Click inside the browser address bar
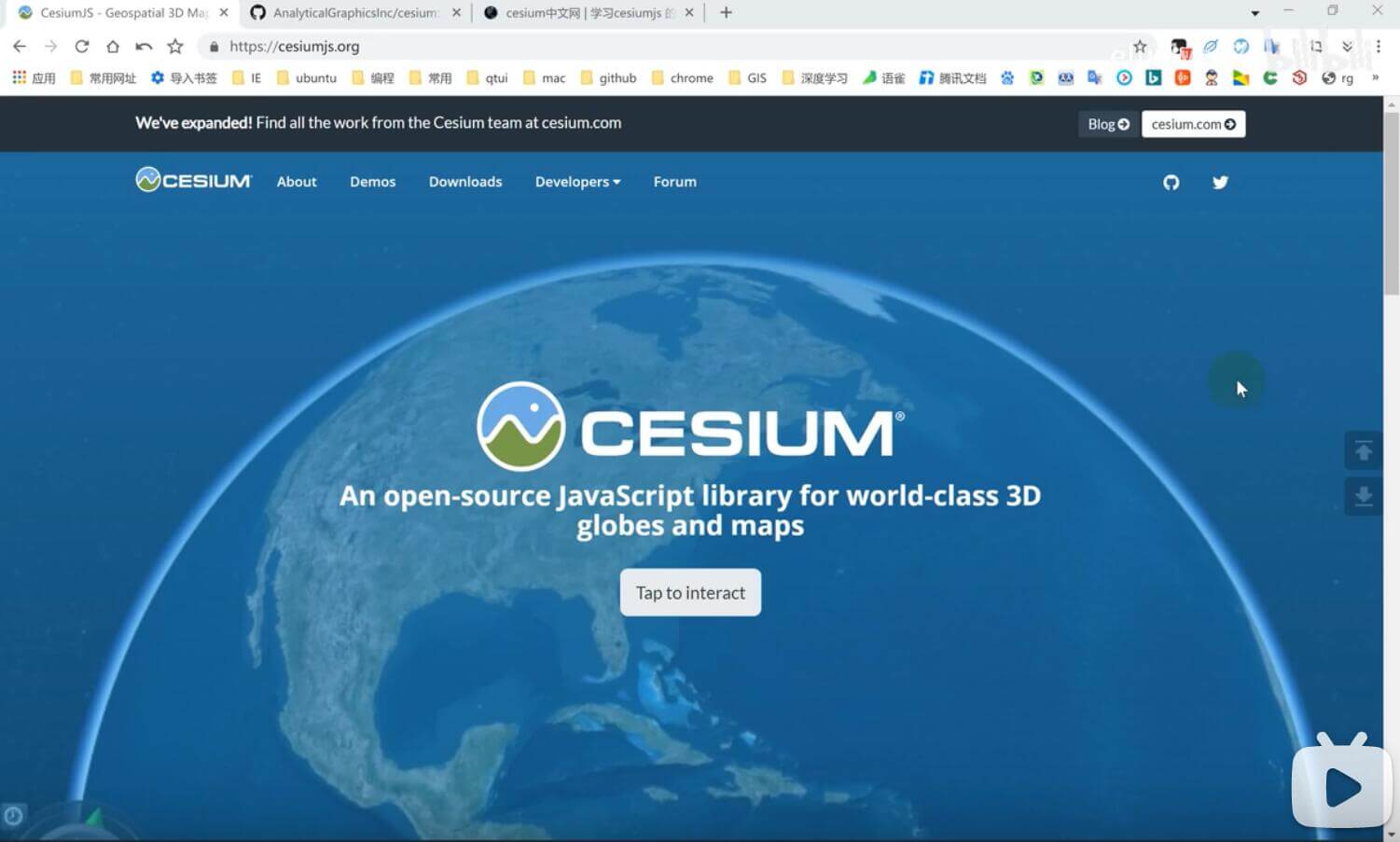This screenshot has width=1400, height=842. (466, 46)
